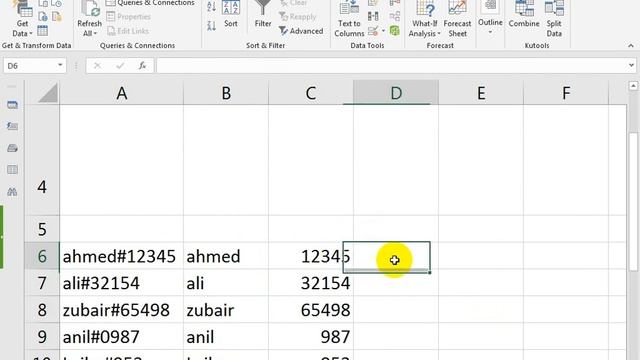The image size is (640, 360).
Task: Click the vertical scrollbar up arrow
Action: [x=633, y=86]
